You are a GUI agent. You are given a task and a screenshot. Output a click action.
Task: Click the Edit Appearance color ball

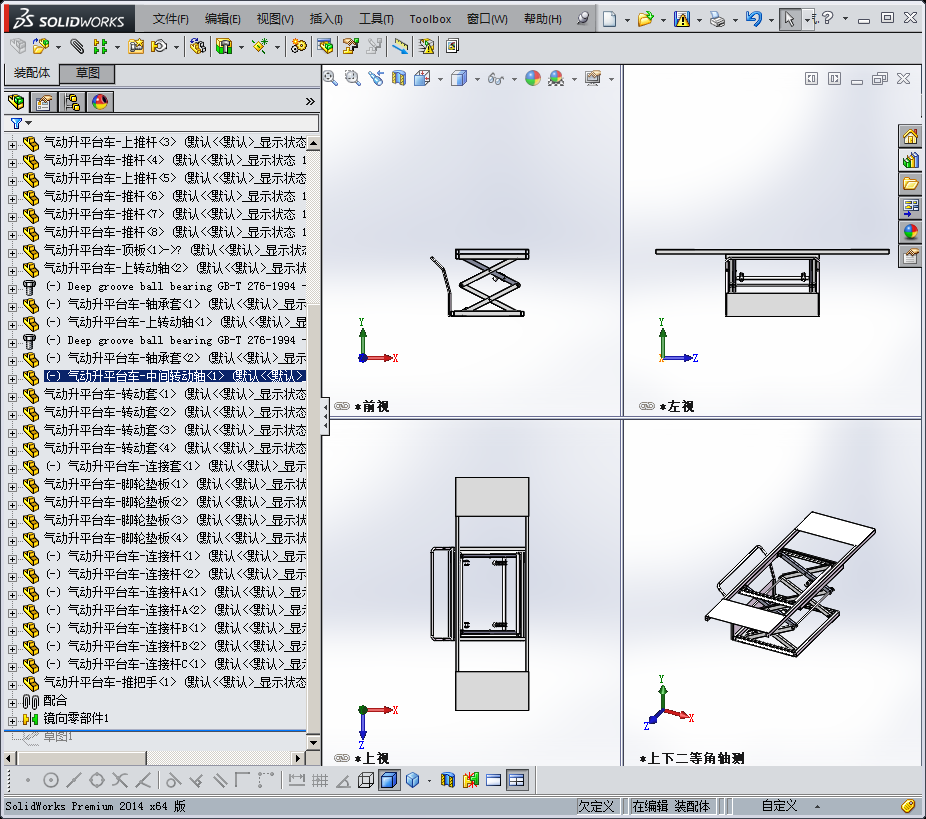point(533,78)
